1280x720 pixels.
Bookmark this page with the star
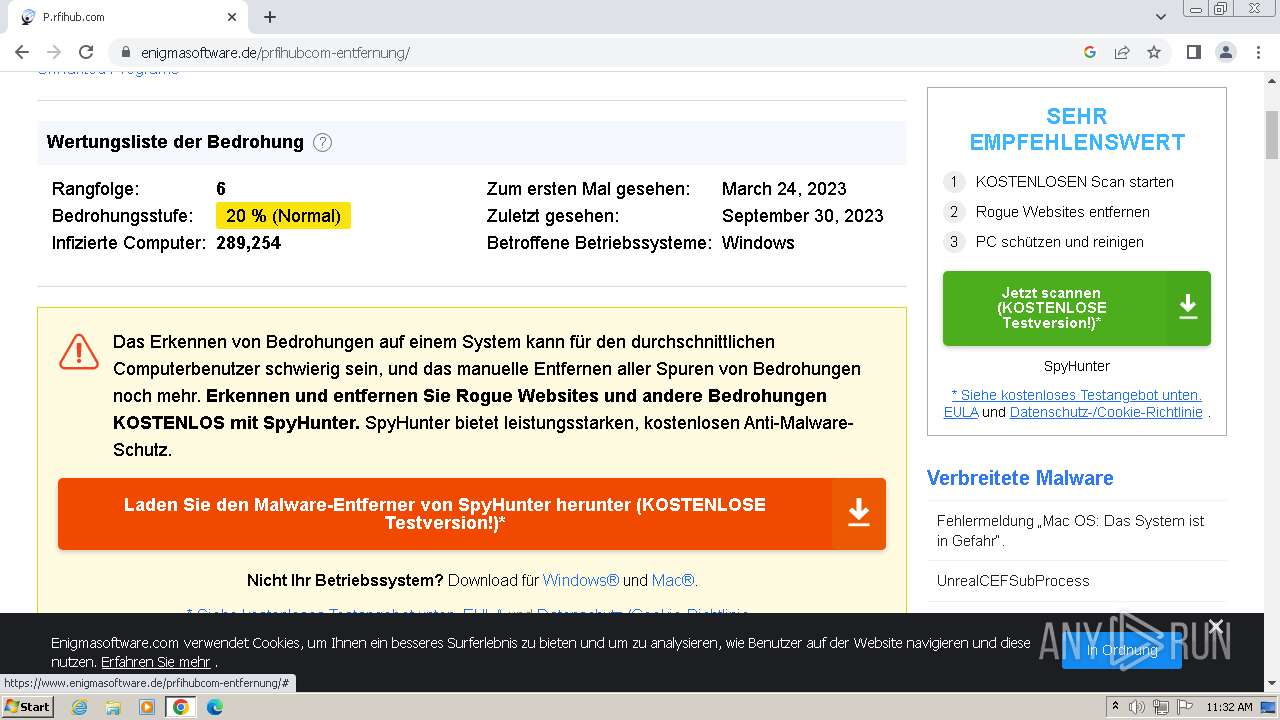pyautogui.click(x=1154, y=52)
